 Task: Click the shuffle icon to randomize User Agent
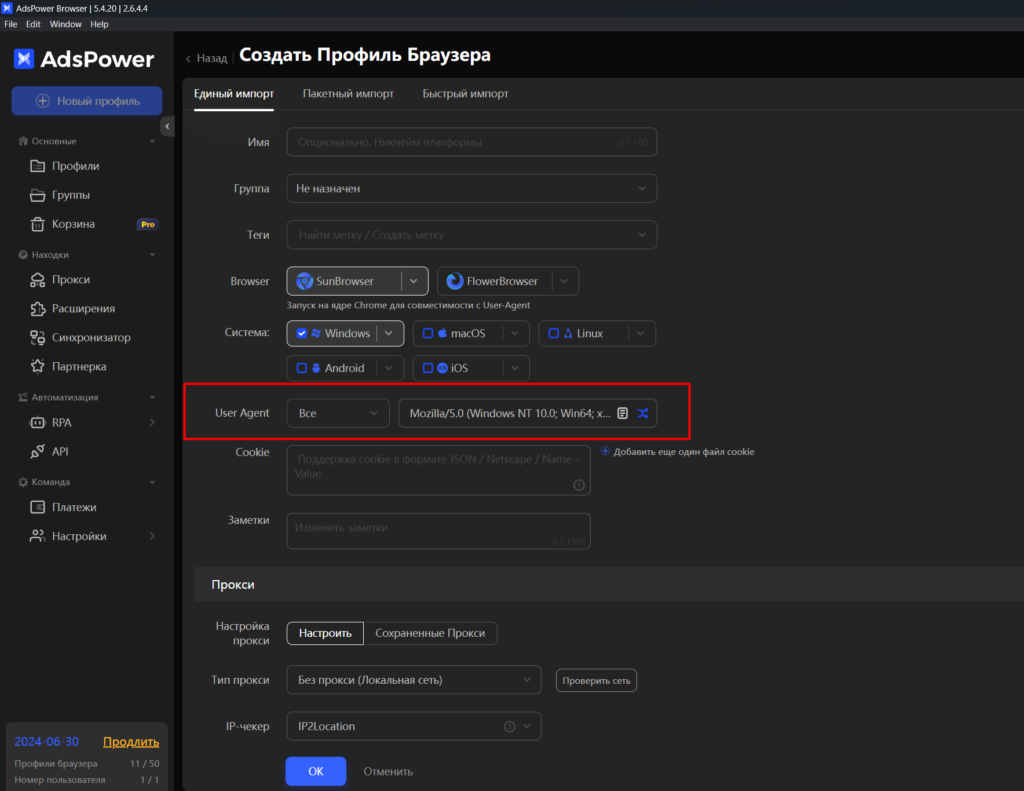(642, 413)
